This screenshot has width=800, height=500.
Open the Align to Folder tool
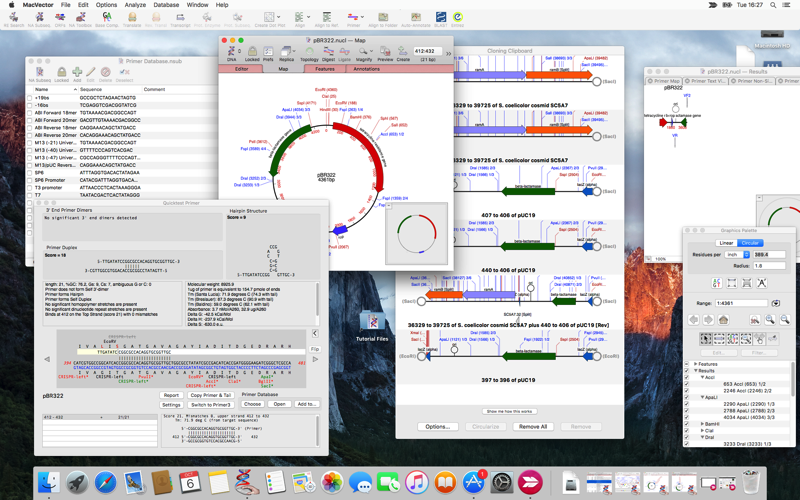coord(383,17)
